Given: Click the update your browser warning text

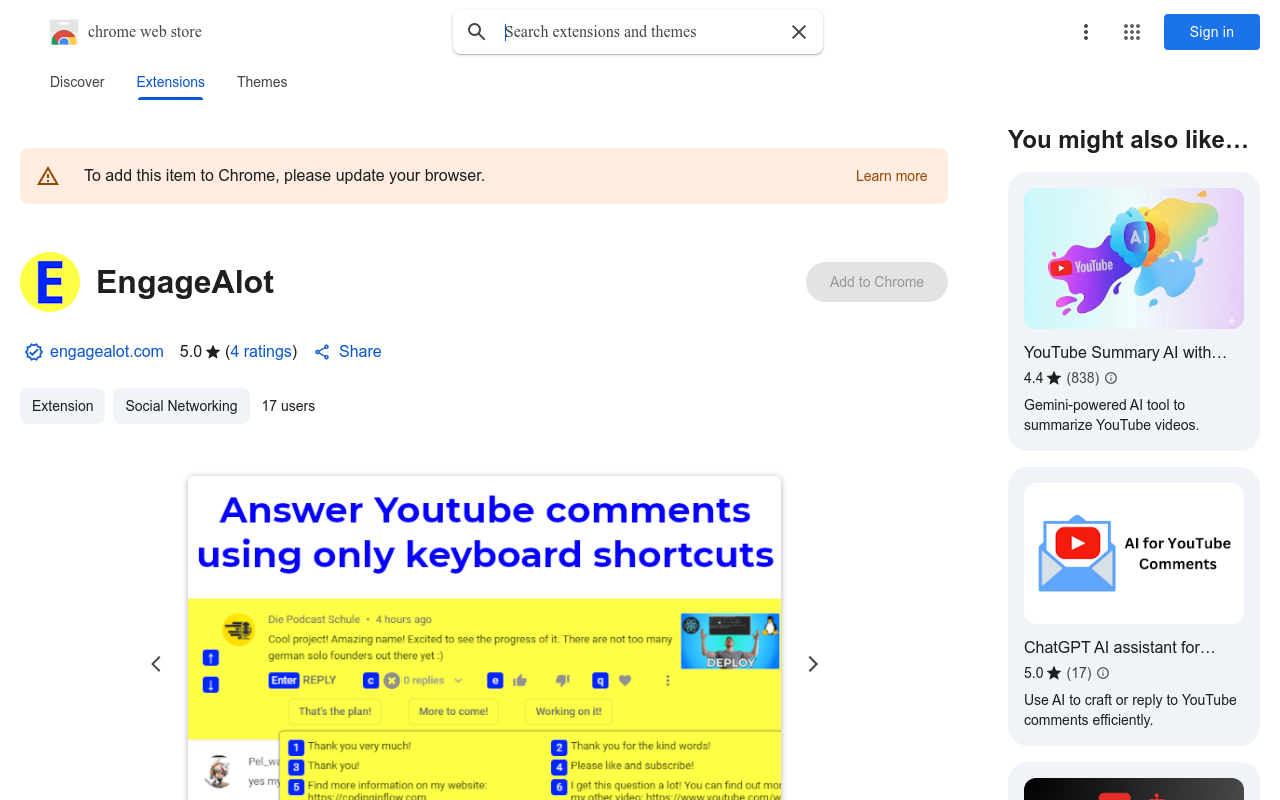Looking at the screenshot, I should click(284, 176).
